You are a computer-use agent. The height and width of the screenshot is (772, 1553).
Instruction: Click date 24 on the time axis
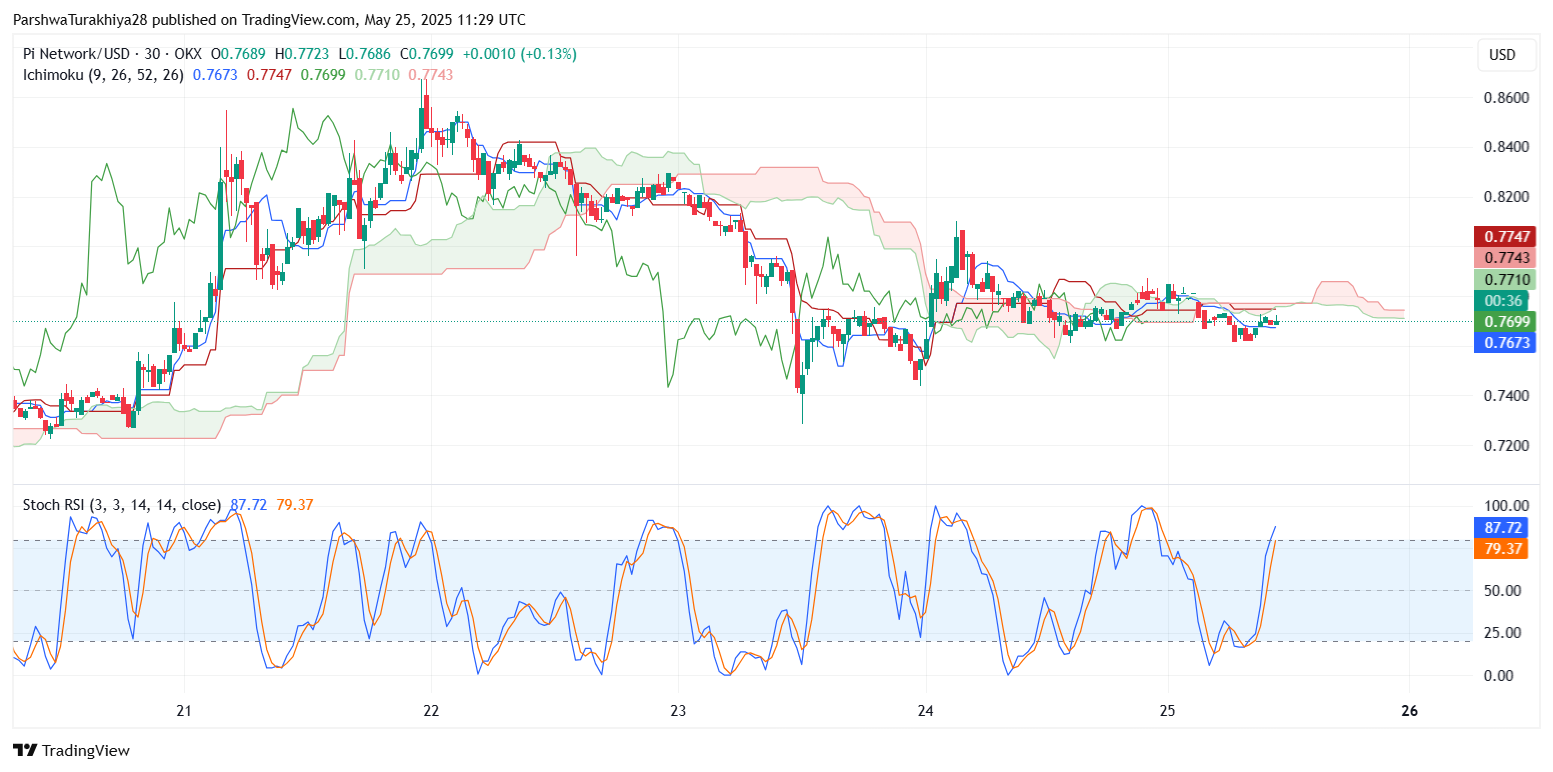click(x=926, y=712)
